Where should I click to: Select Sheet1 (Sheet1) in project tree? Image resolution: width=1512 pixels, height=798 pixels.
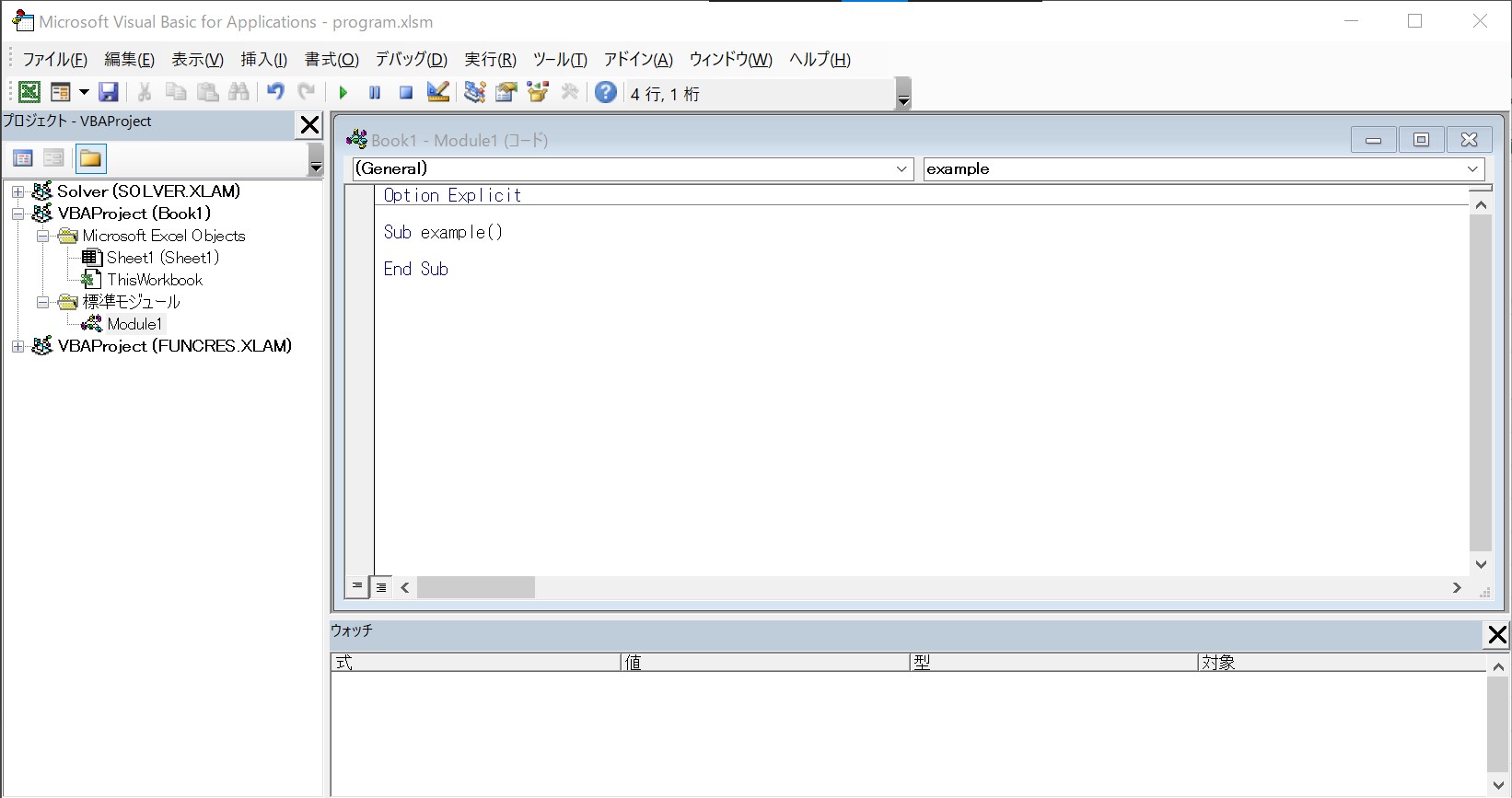point(162,258)
